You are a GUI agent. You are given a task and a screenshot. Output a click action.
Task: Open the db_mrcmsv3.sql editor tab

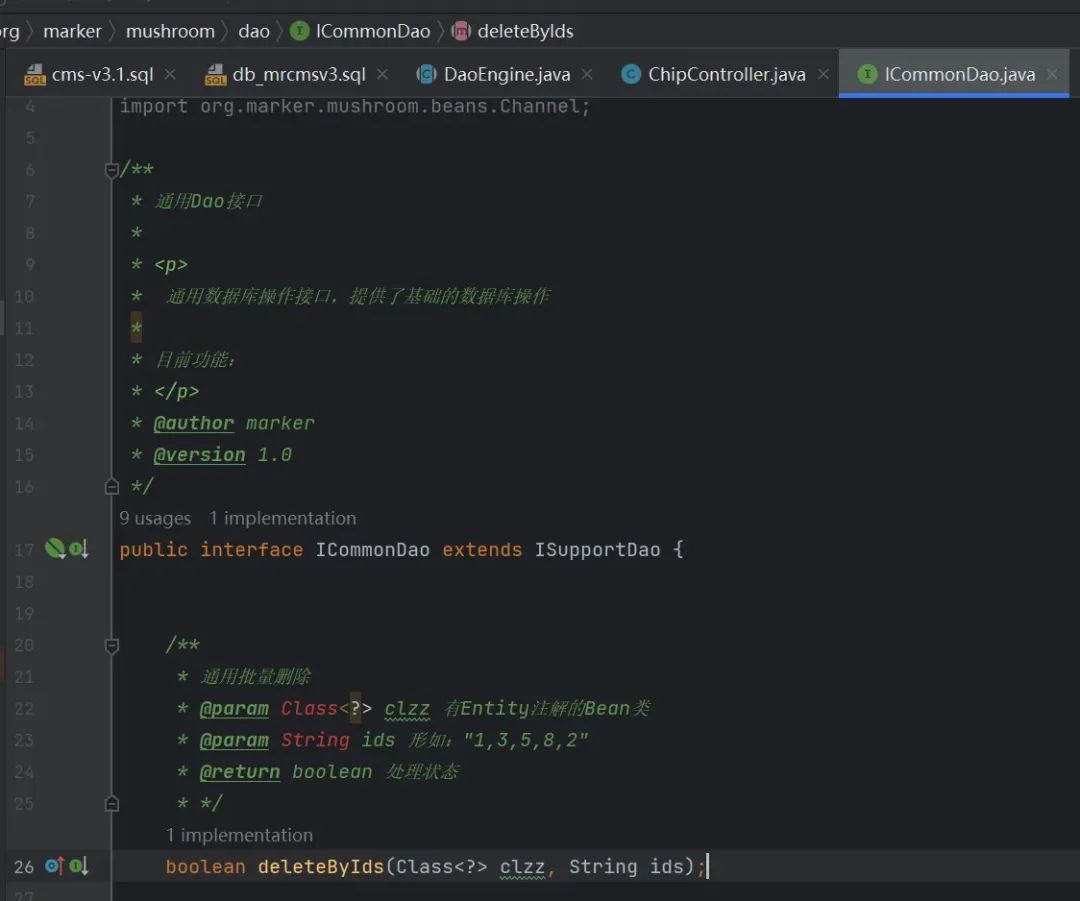coord(298,74)
